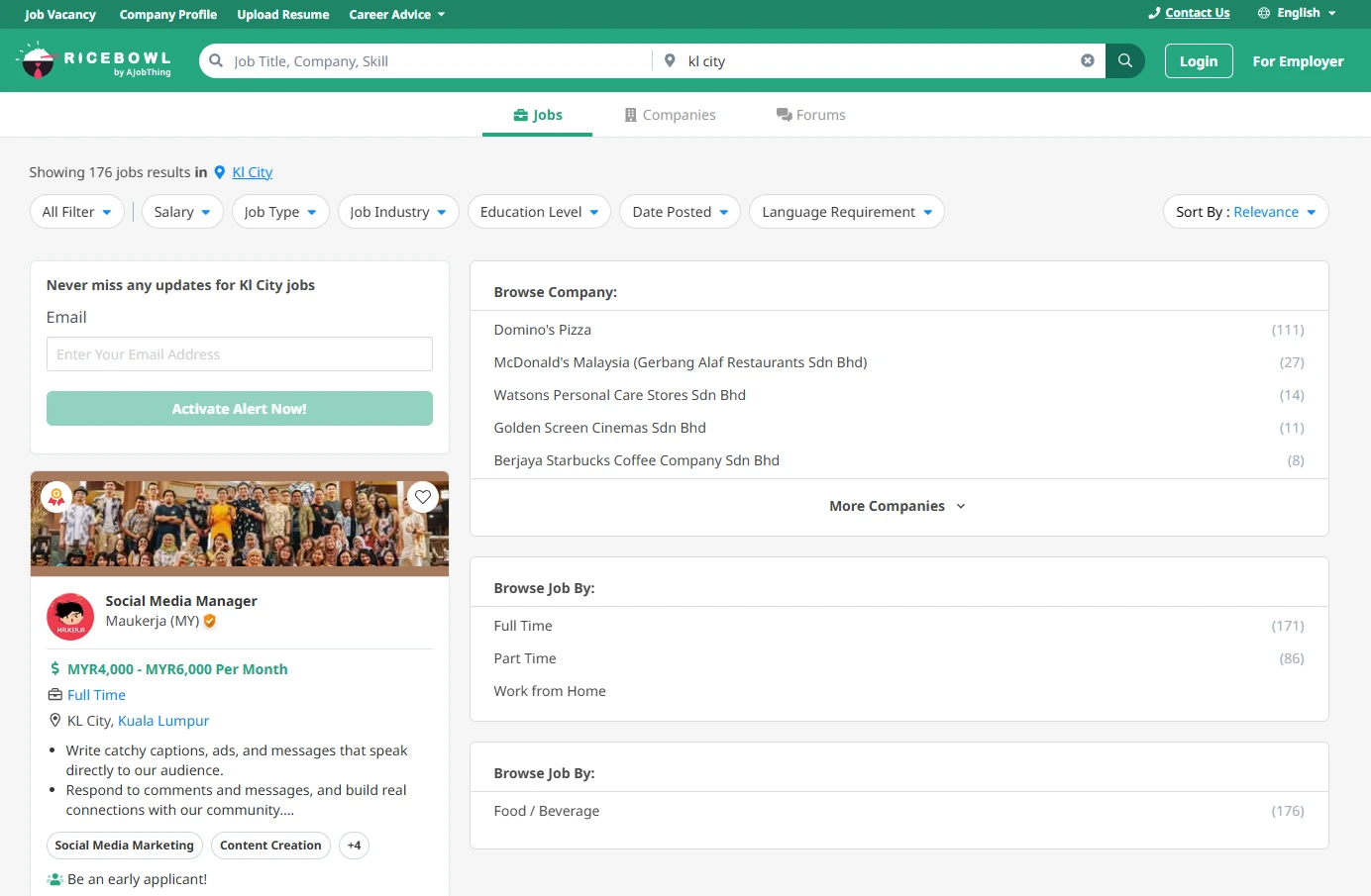Browse Food / Beverage jobs
This screenshot has height=896, width=1371.
click(898, 811)
